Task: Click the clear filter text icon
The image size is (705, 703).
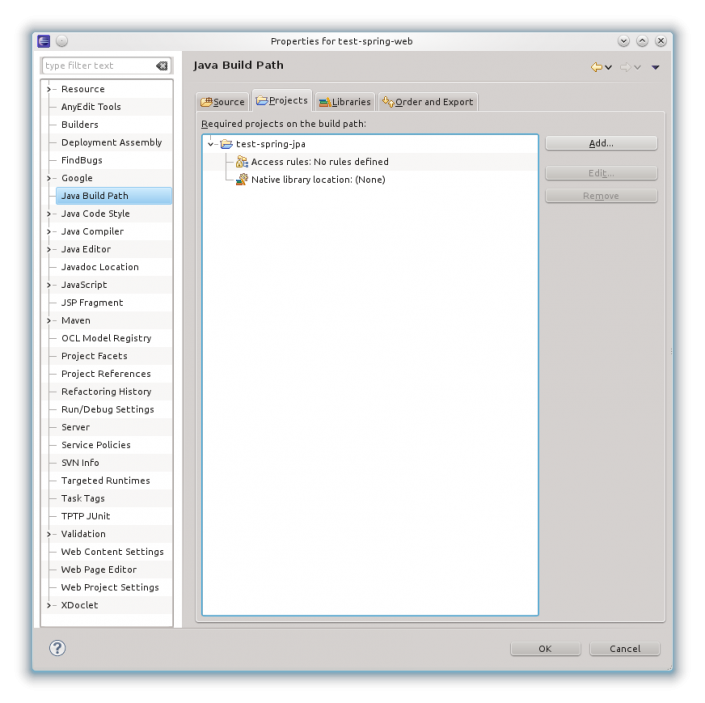Action: coord(162,66)
